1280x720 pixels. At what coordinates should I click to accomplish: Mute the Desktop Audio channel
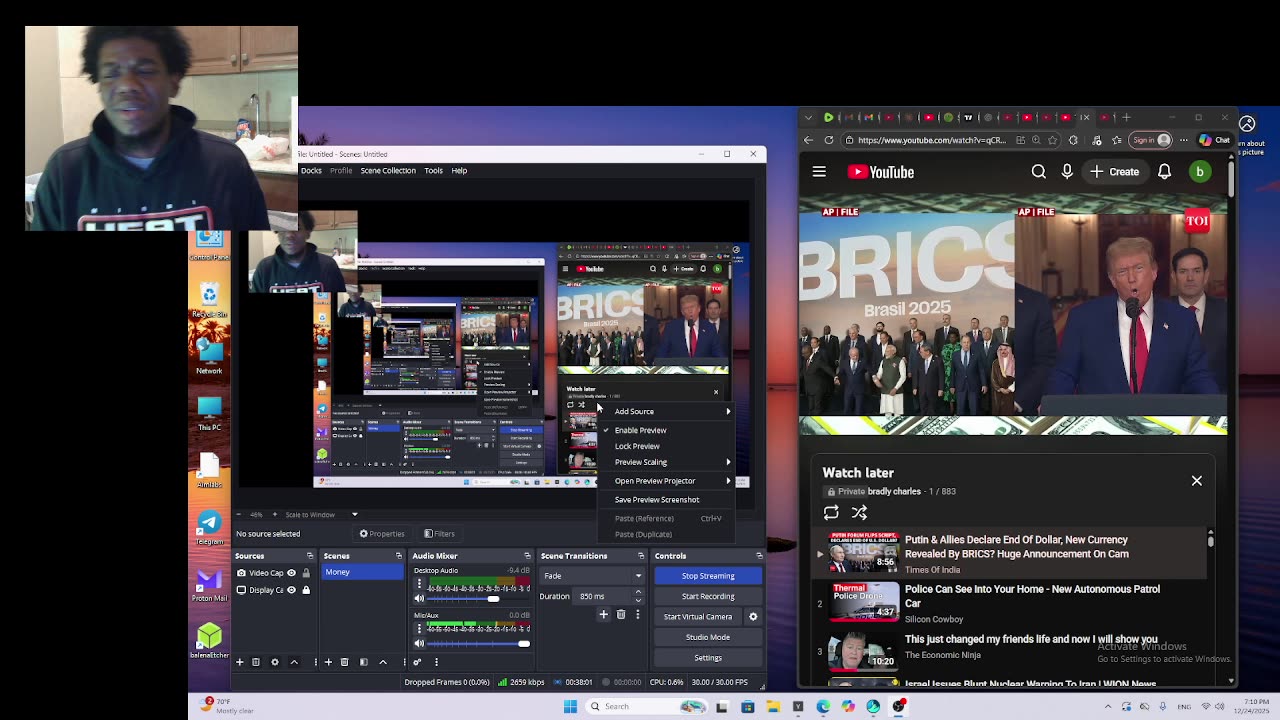419,599
